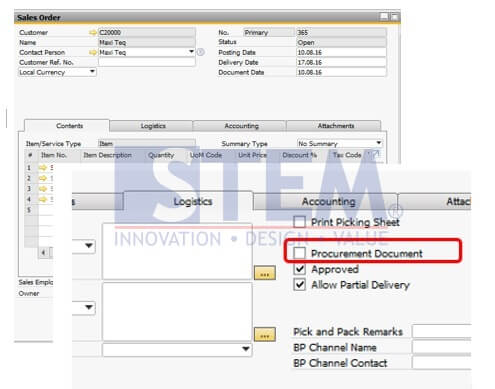Click the golden link arrow beside Customer
The image size is (495, 389).
coord(93,32)
